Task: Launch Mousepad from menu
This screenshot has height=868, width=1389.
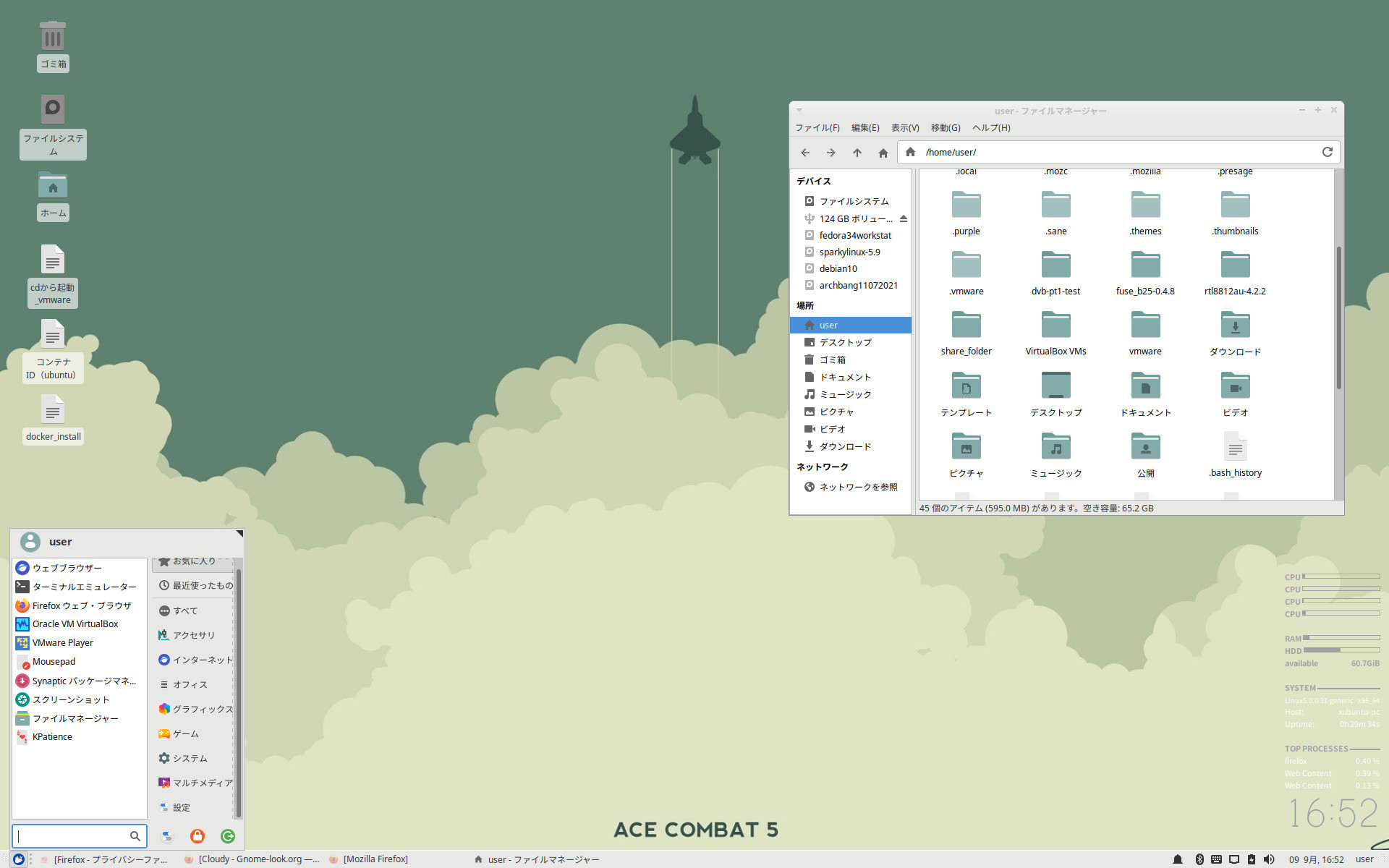Action: click(79, 661)
